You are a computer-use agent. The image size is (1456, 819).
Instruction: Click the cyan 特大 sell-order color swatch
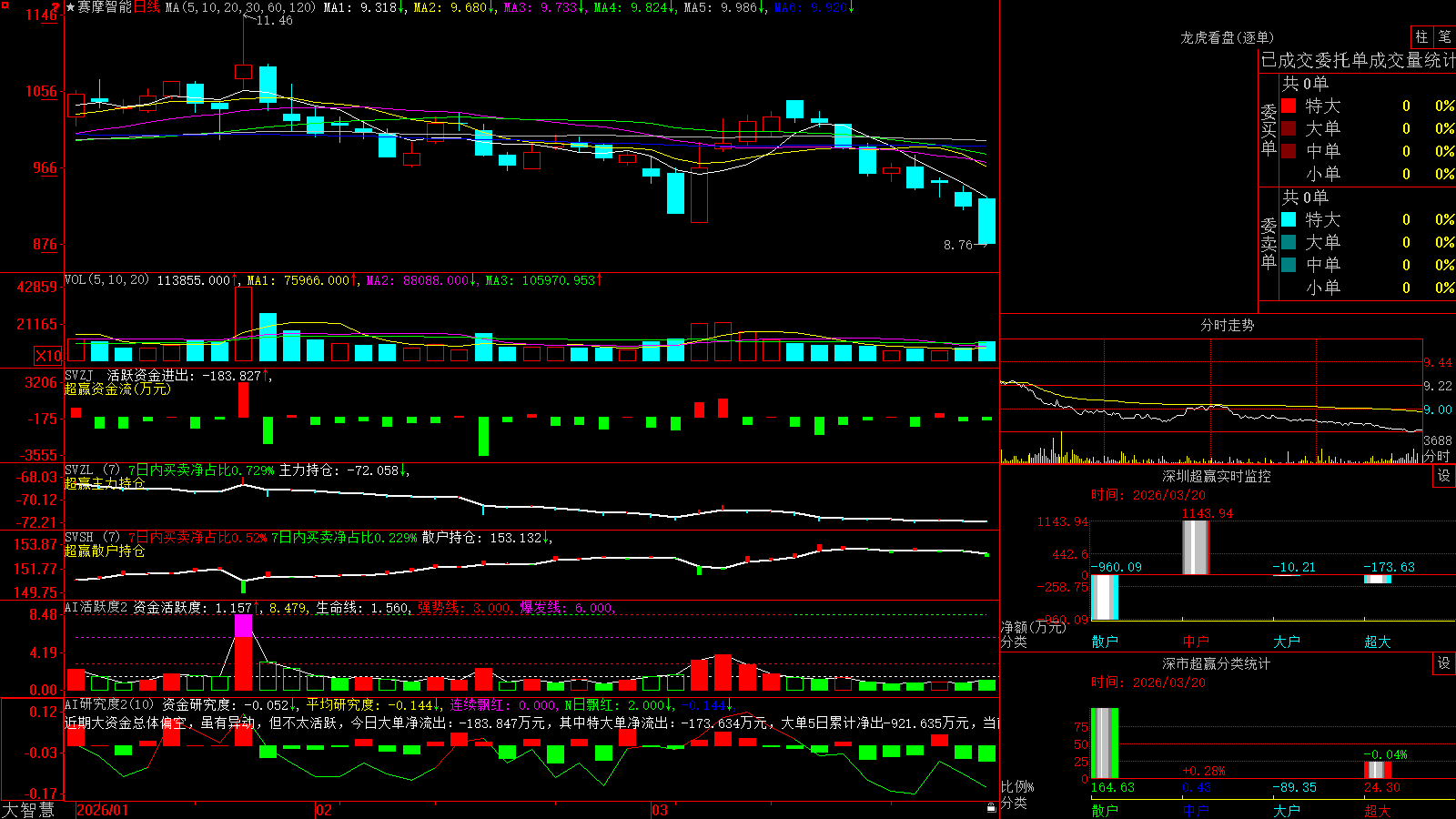coord(1289,219)
